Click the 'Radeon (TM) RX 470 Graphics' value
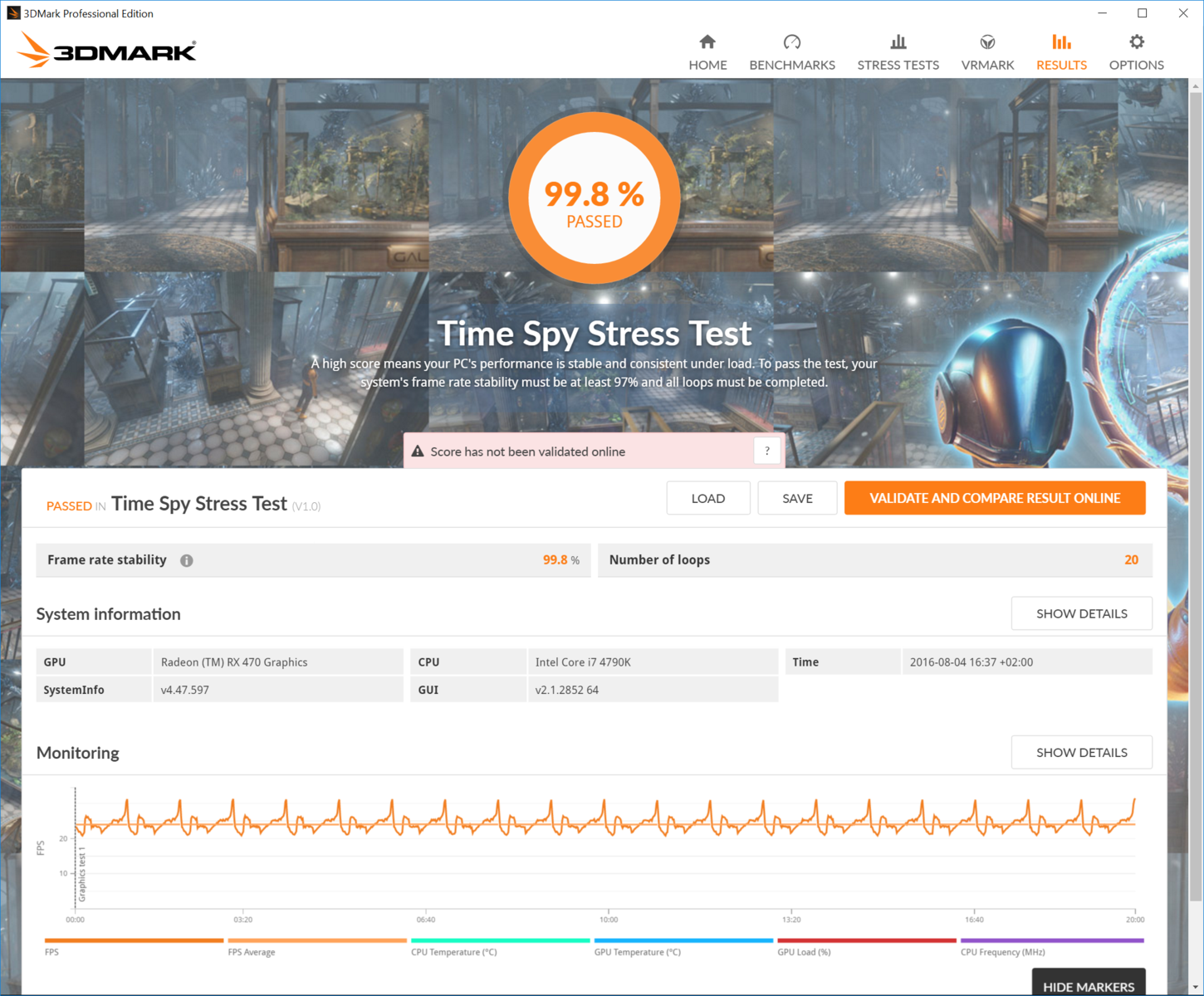Screen dimensions: 1204x996 click(x=234, y=662)
